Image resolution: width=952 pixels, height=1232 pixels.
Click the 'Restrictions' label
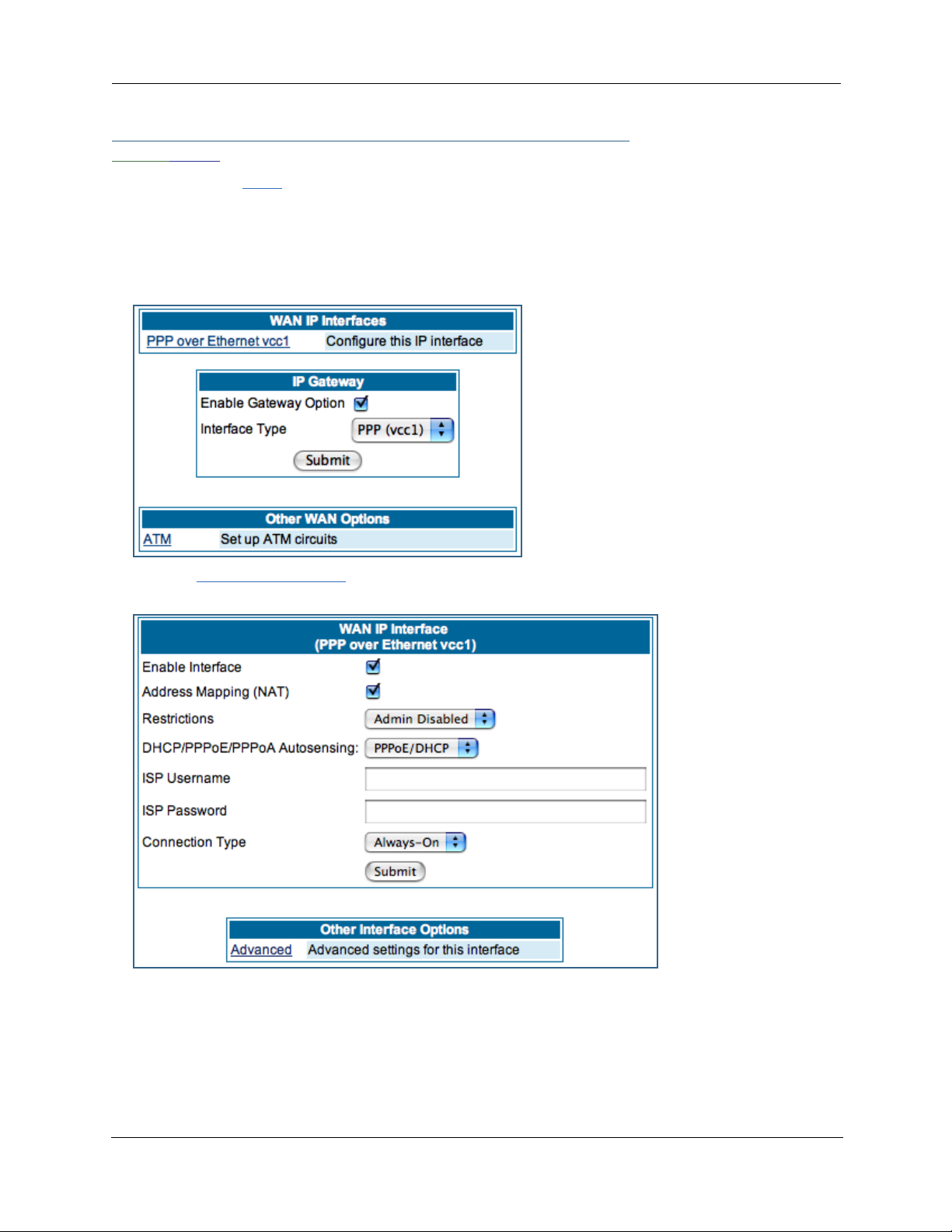[178, 719]
